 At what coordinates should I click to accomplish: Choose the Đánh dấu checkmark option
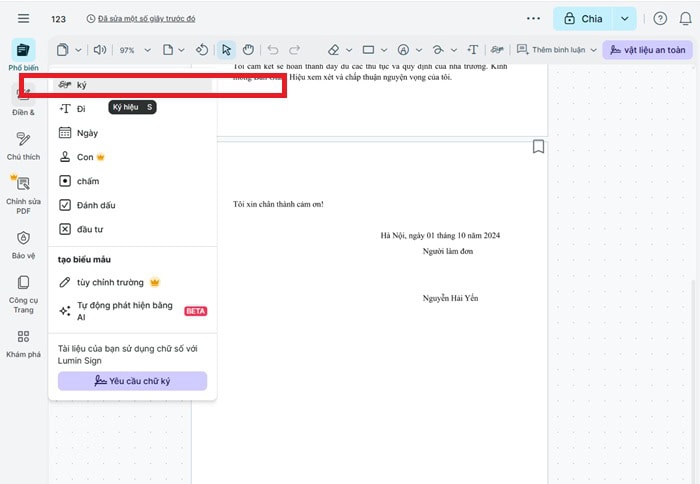[x=97, y=205]
